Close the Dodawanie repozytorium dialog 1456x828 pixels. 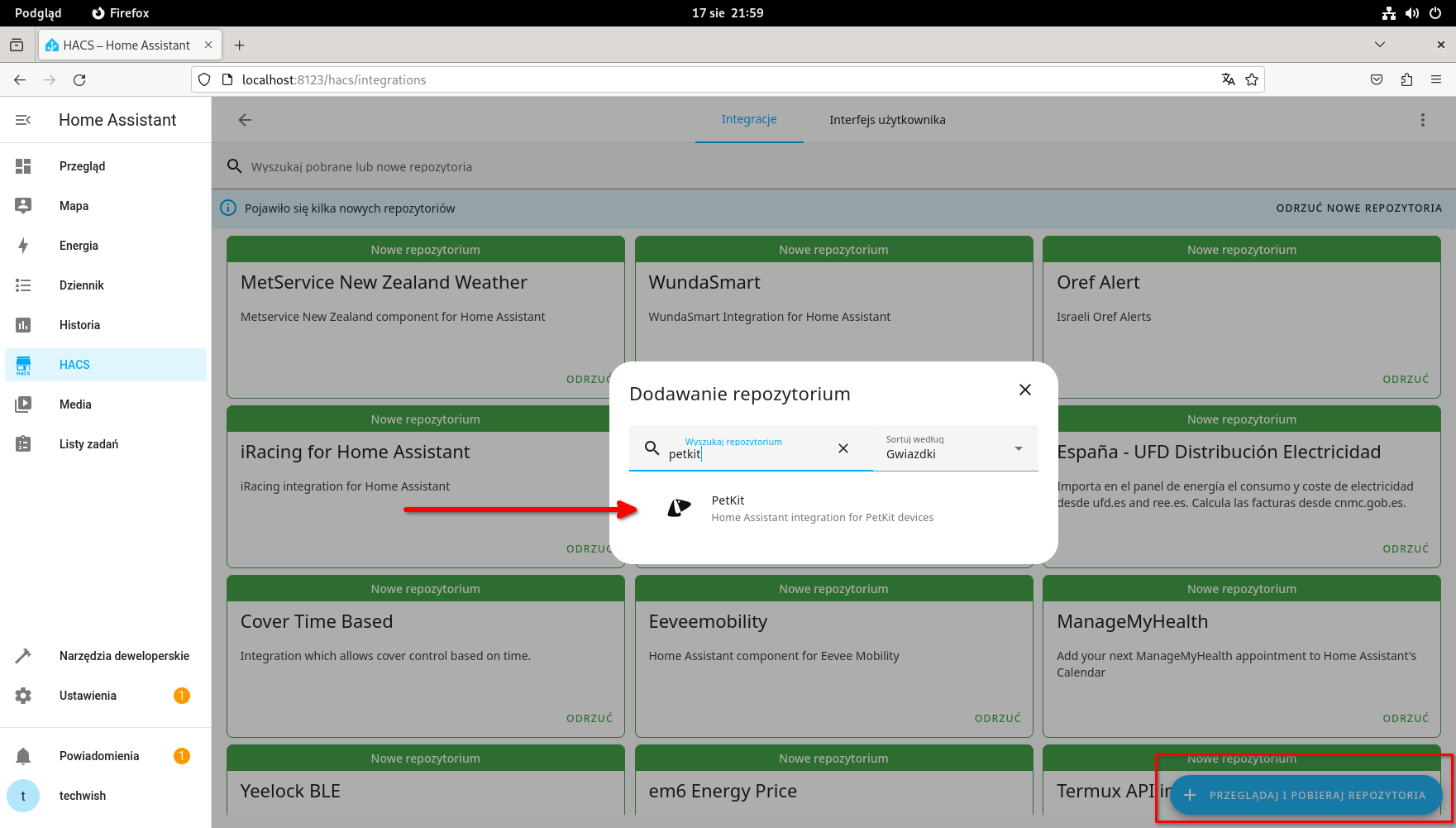[x=1025, y=390]
